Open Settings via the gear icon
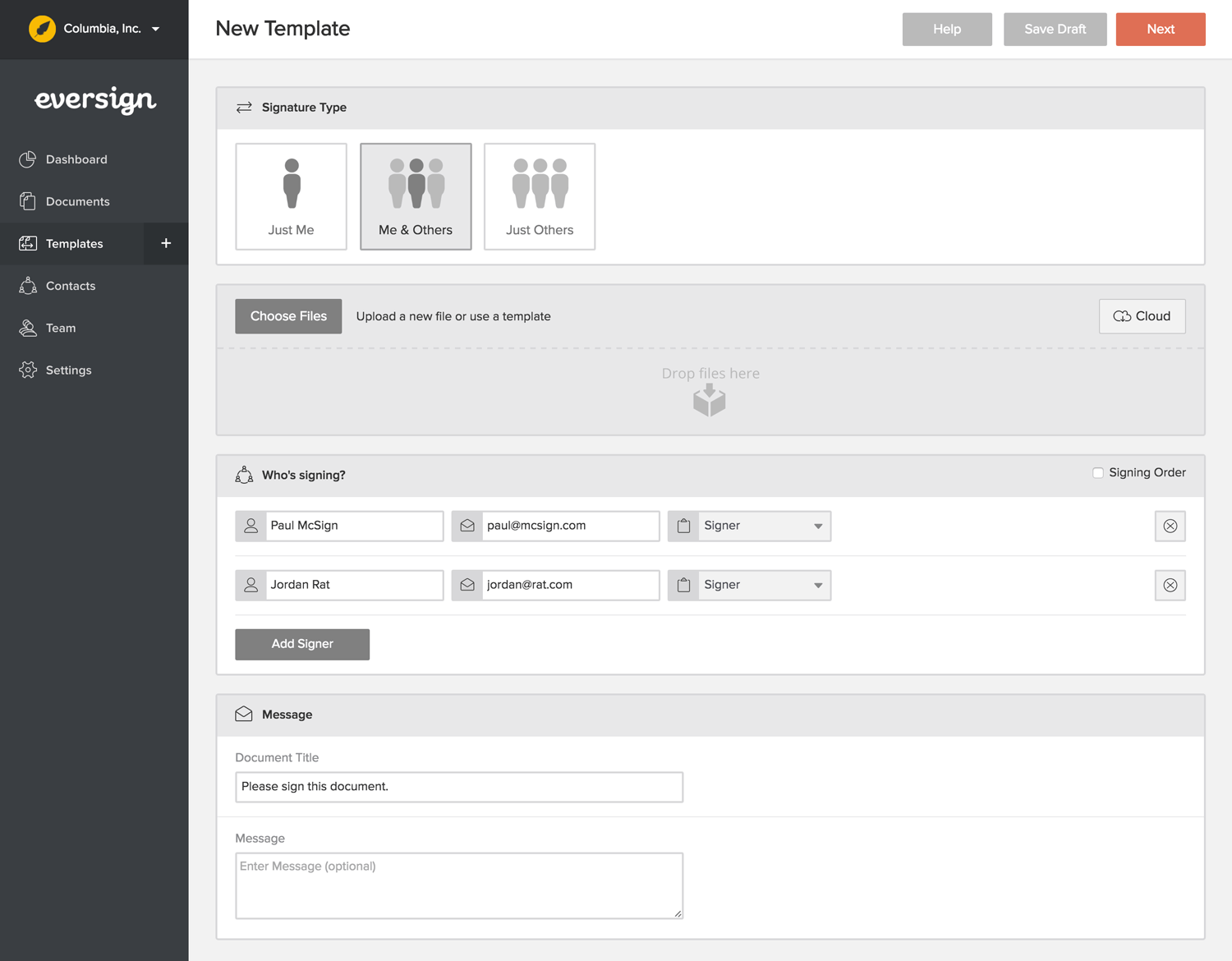Screen dimensions: 1232x961 click(x=68, y=370)
